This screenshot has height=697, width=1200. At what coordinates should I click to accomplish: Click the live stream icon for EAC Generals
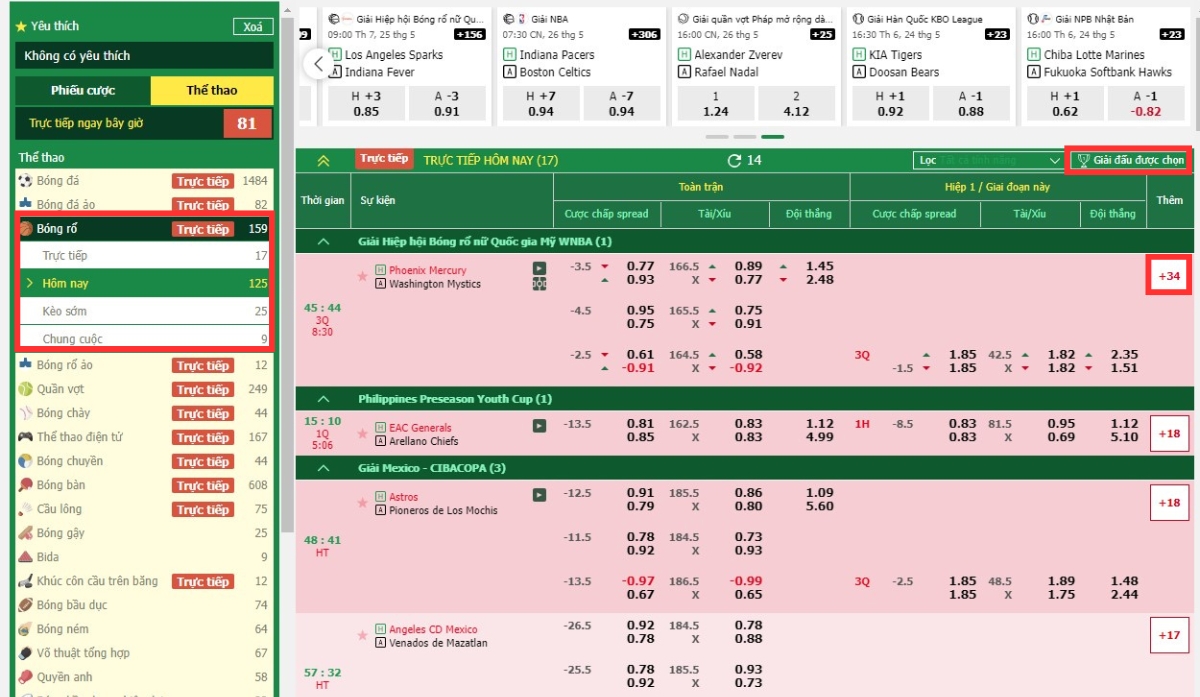click(539, 426)
